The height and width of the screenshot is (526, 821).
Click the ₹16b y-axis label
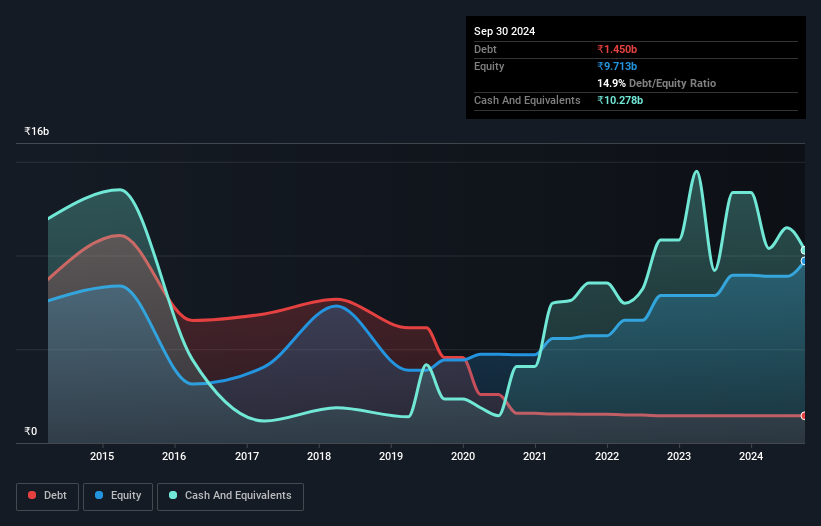(x=37, y=131)
